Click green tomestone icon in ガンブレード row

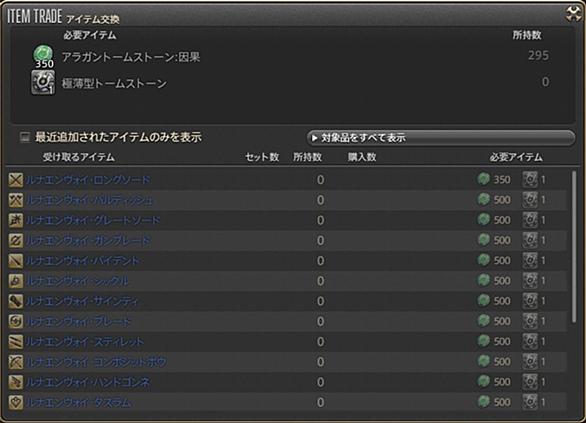point(483,240)
